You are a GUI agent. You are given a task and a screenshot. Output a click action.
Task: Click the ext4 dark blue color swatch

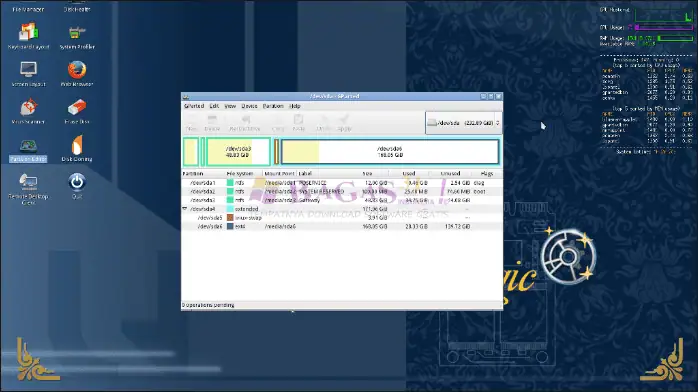pyautogui.click(x=230, y=226)
